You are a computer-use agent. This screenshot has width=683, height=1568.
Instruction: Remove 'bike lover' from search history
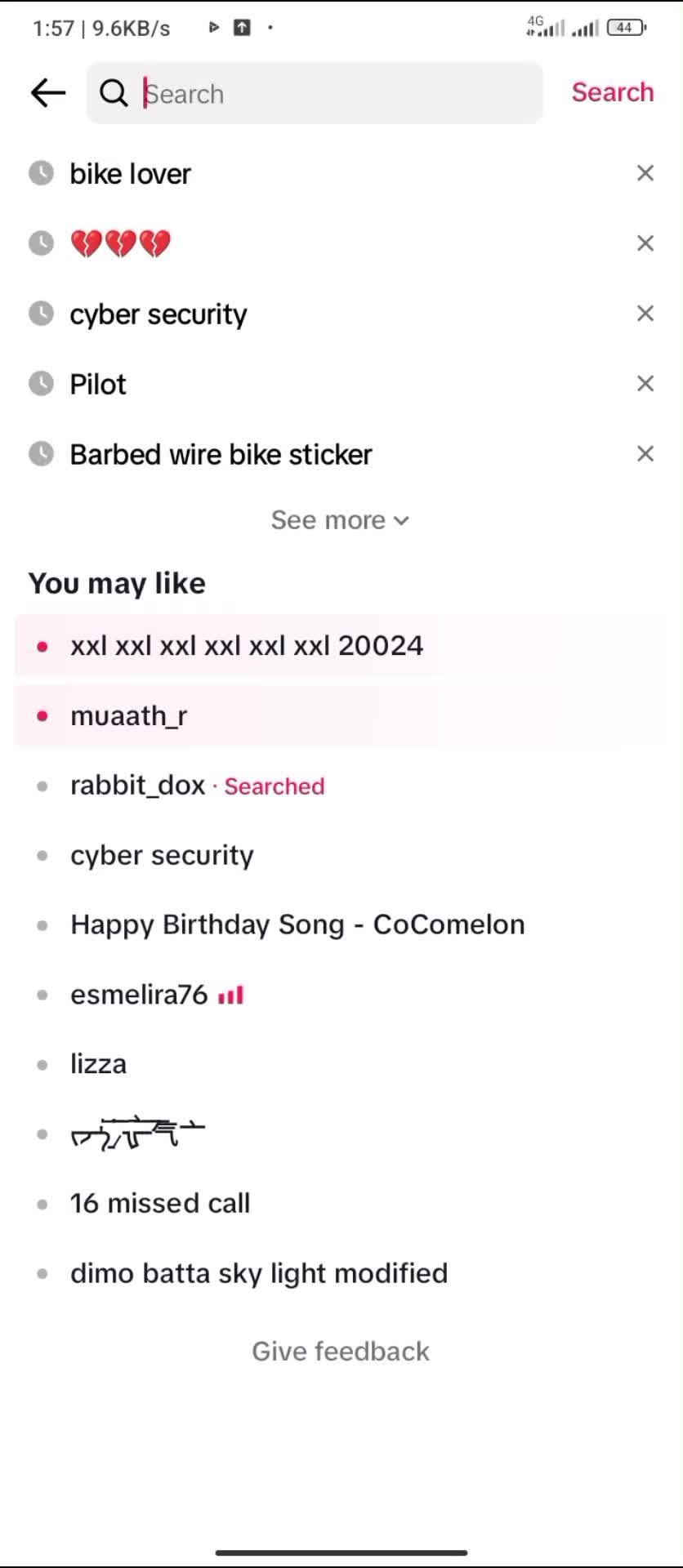click(645, 173)
